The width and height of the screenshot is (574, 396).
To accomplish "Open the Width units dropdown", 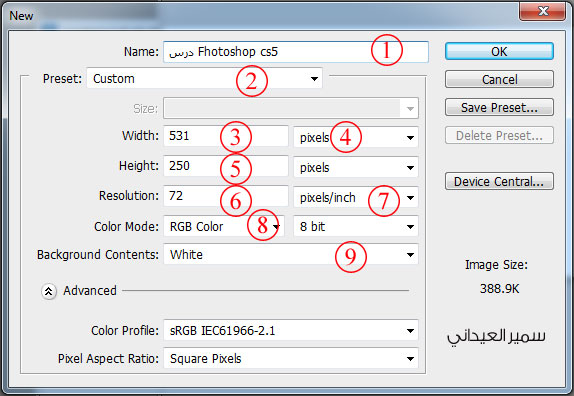I will (355, 137).
